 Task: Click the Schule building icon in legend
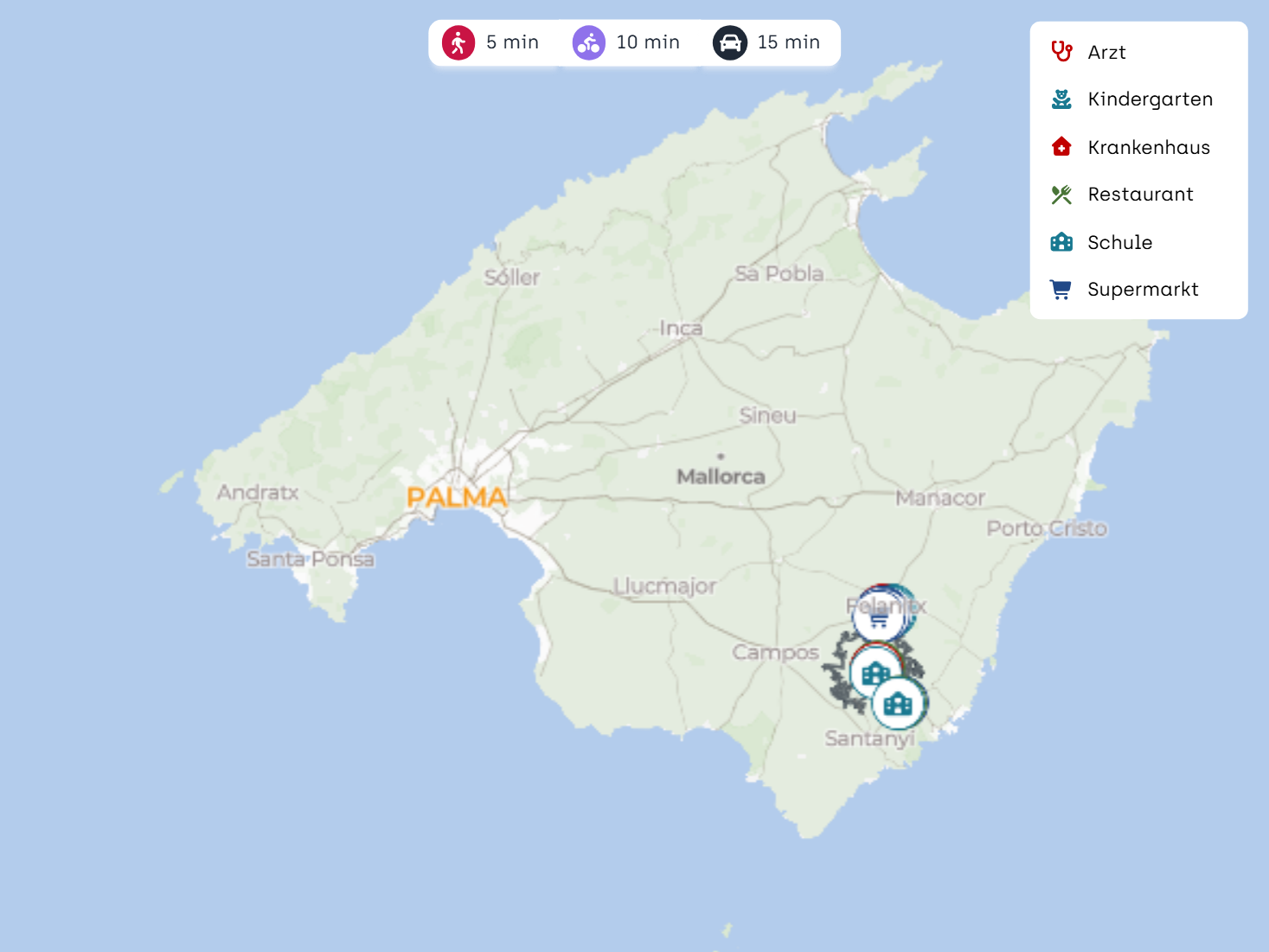(x=1061, y=242)
